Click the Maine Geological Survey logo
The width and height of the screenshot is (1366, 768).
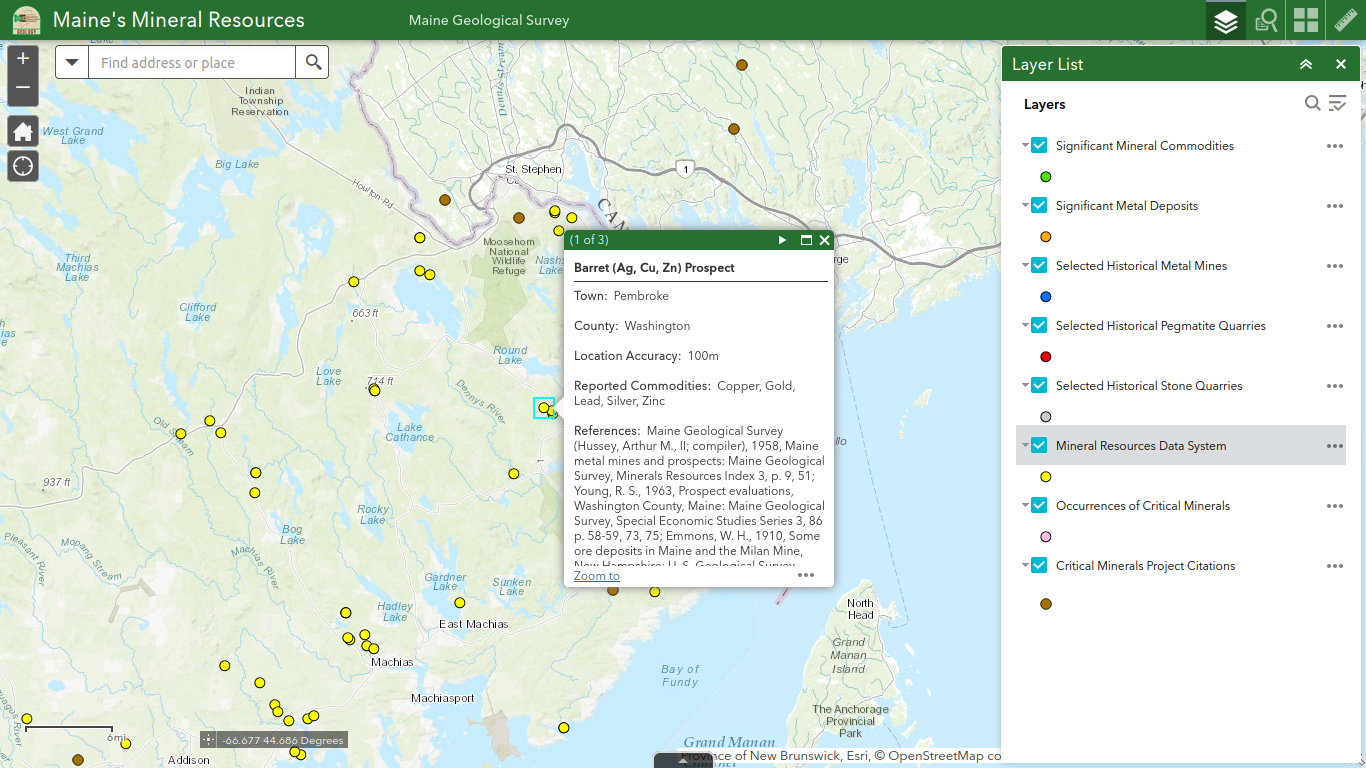(26, 20)
